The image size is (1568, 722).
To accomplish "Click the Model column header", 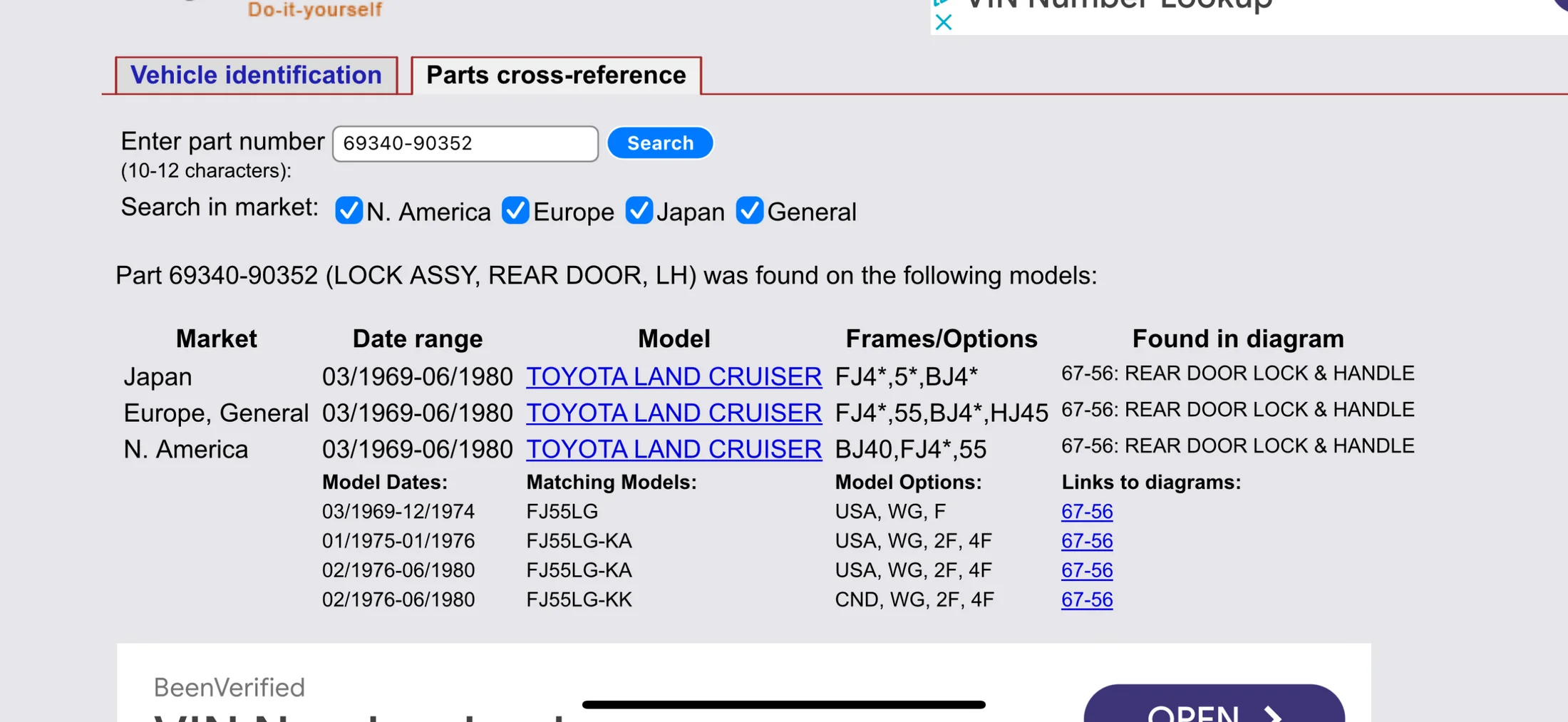I will pyautogui.click(x=674, y=339).
